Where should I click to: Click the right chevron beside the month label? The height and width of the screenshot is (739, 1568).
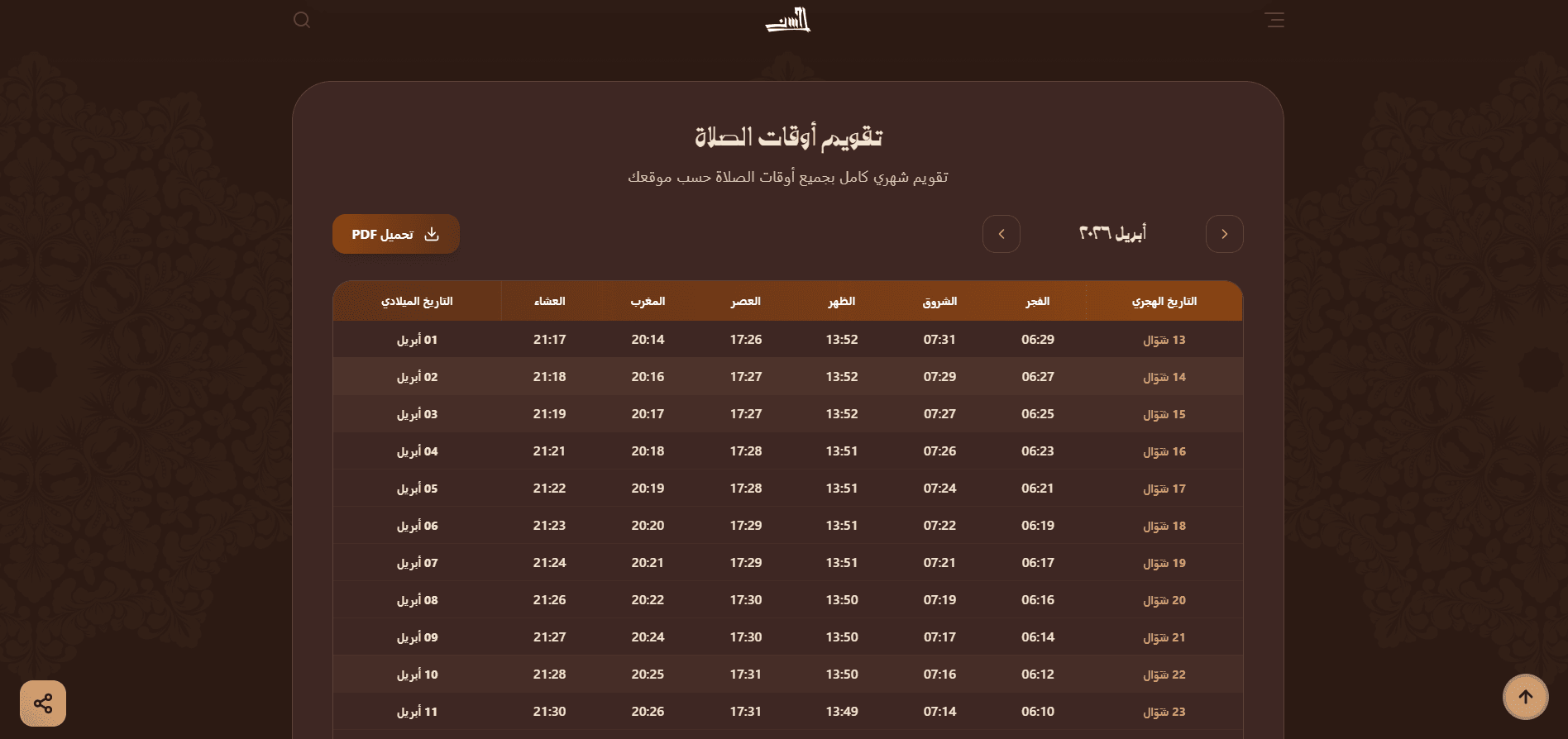1224,234
